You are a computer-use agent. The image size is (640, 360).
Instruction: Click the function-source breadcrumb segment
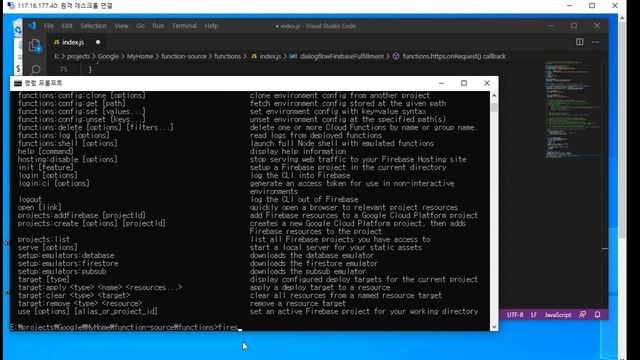[x=184, y=56]
